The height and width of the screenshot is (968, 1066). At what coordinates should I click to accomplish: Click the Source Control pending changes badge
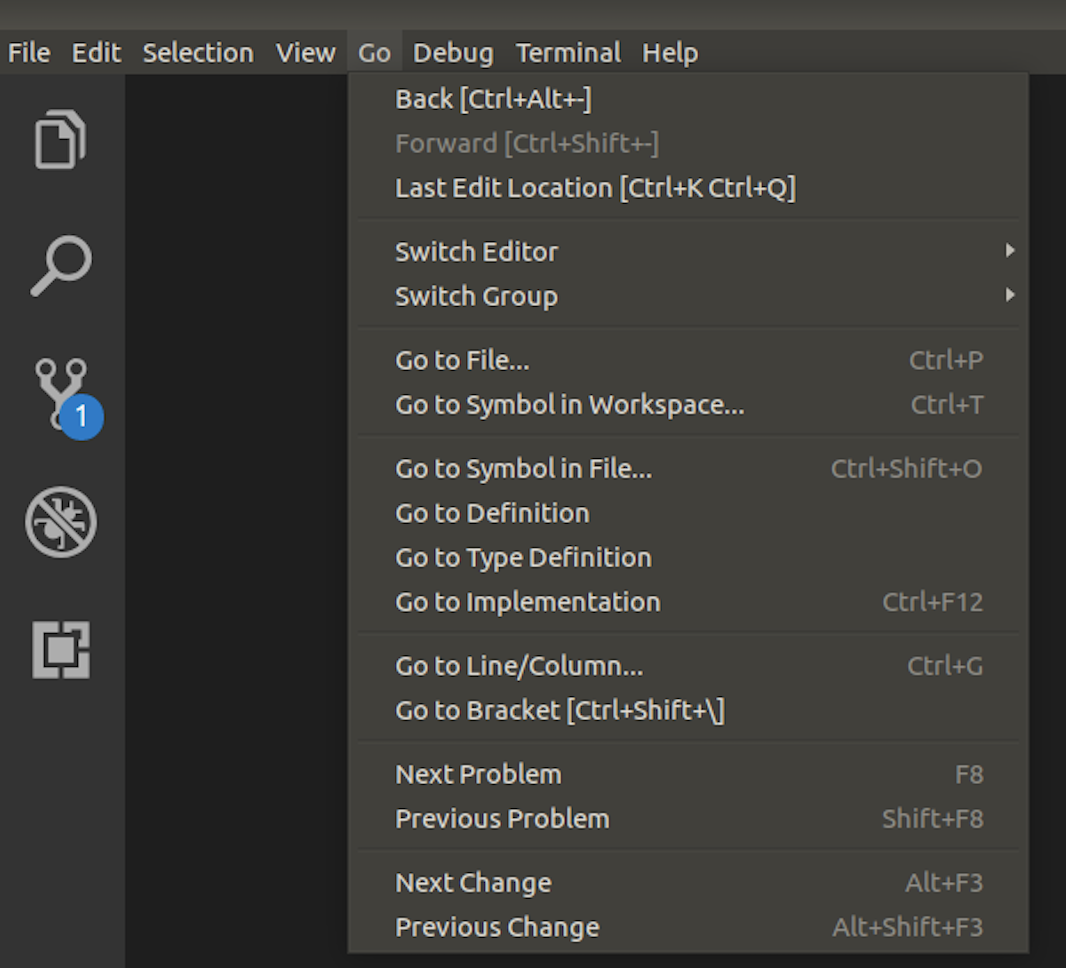tap(80, 419)
